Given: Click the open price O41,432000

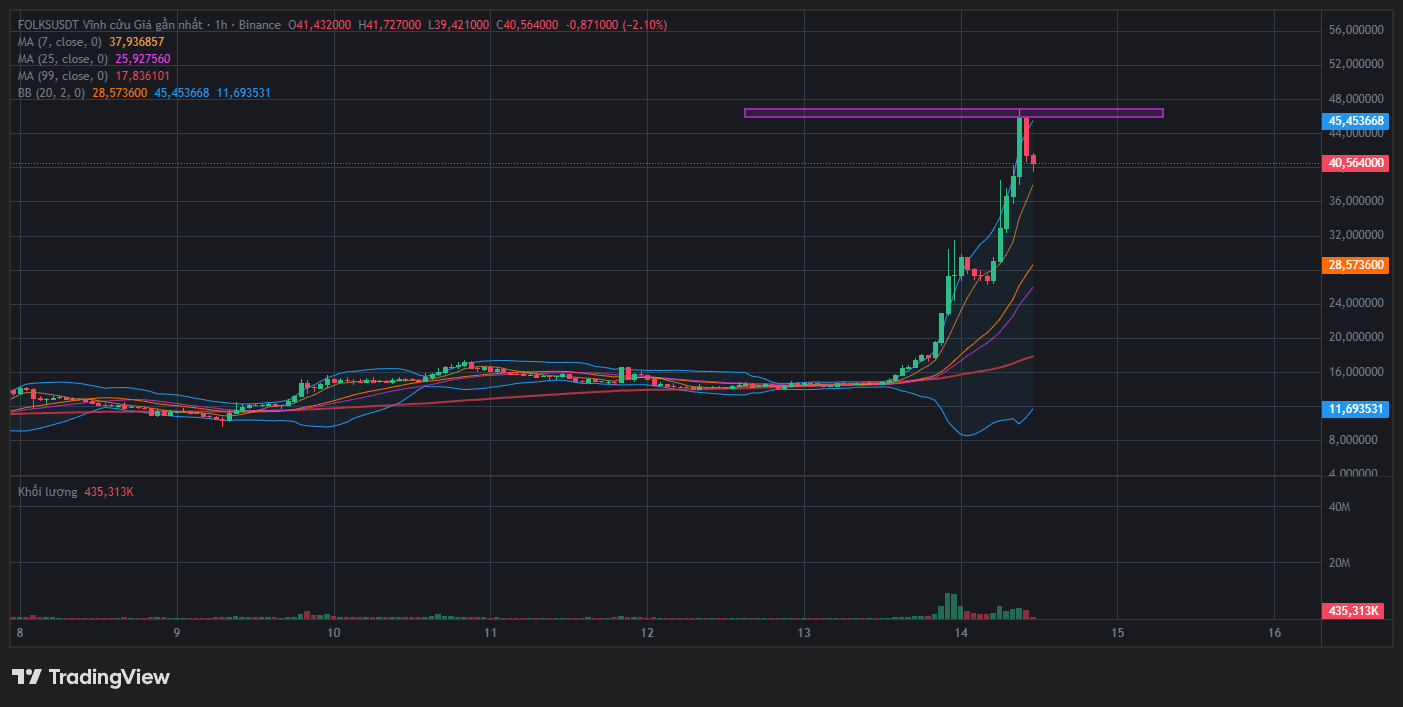Looking at the screenshot, I should click(x=320, y=24).
